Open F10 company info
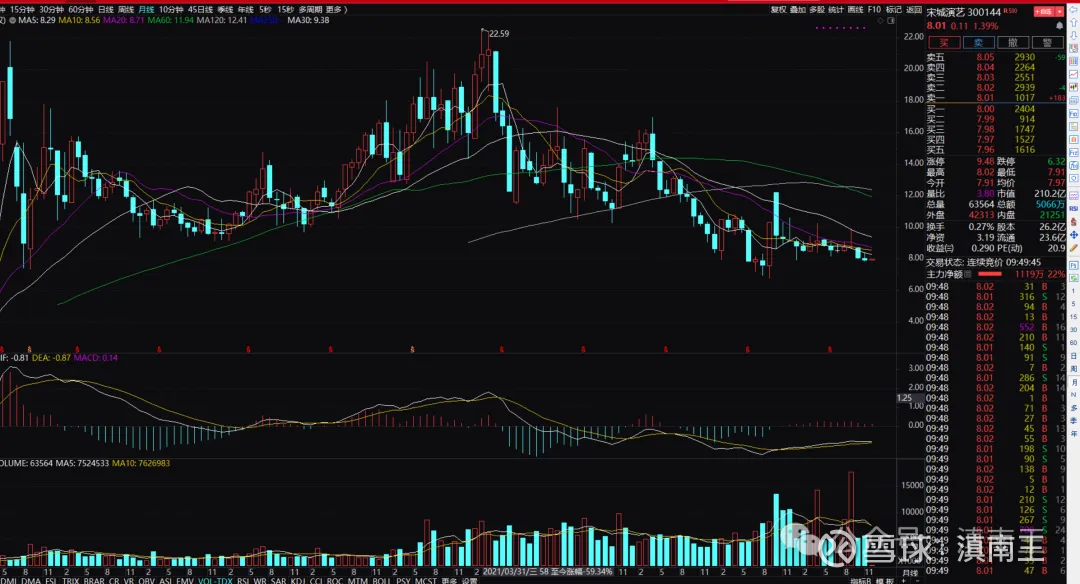The image size is (1080, 584). pos(874,10)
